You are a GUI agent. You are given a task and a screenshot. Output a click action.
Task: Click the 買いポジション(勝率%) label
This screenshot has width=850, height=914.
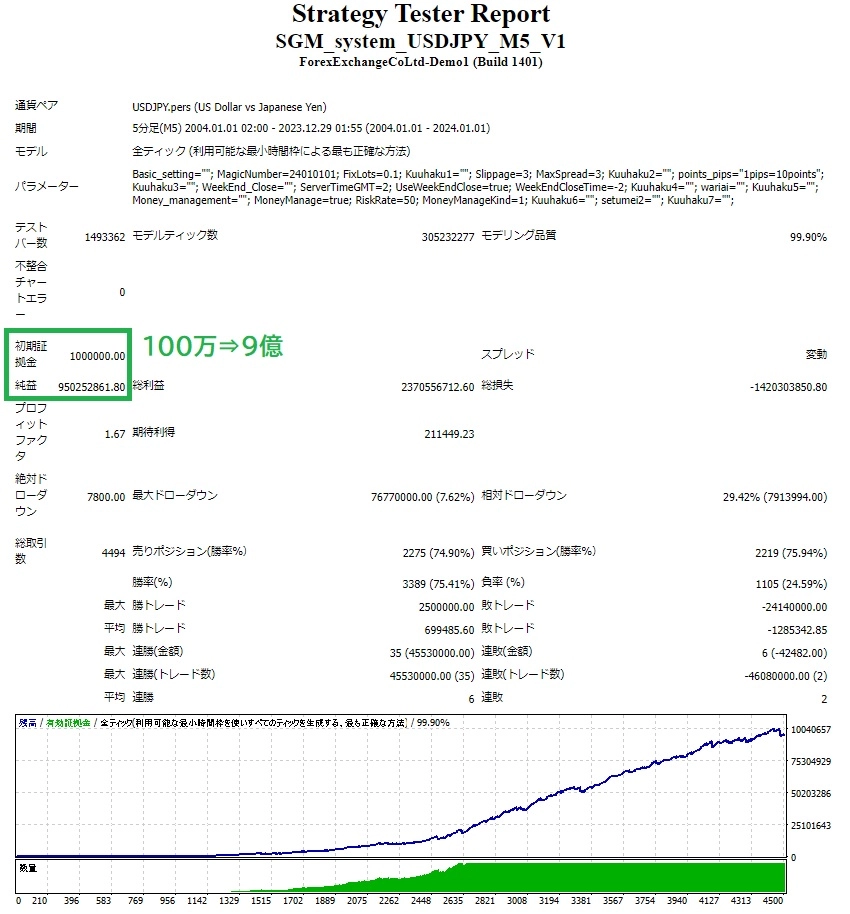[x=538, y=551]
